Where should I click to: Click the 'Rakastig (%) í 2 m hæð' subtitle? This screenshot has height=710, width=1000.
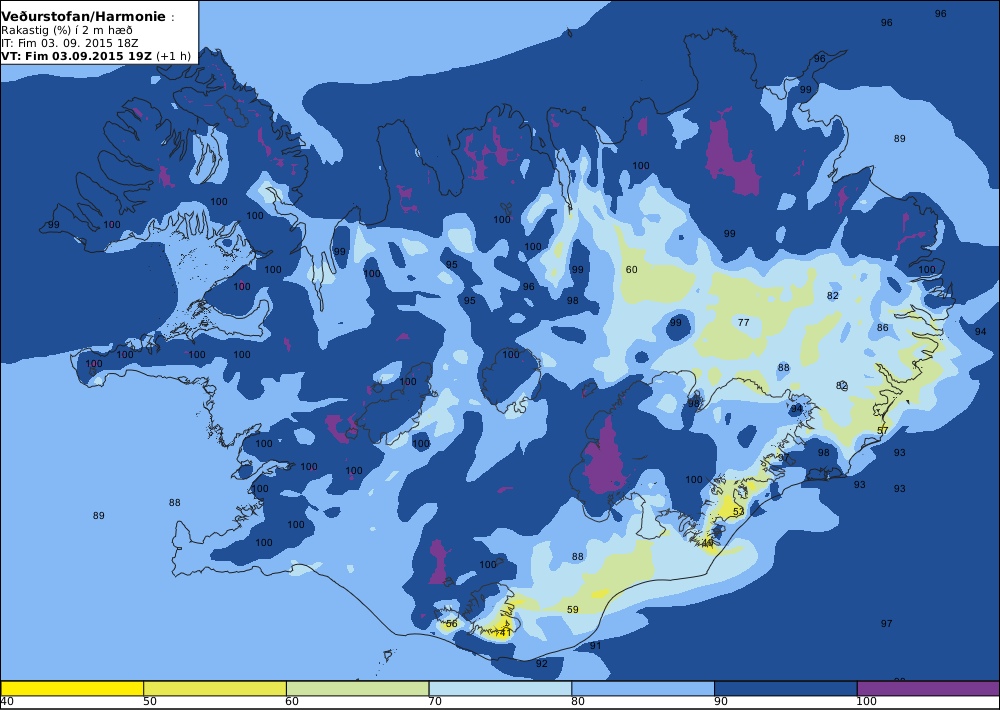coord(67,31)
